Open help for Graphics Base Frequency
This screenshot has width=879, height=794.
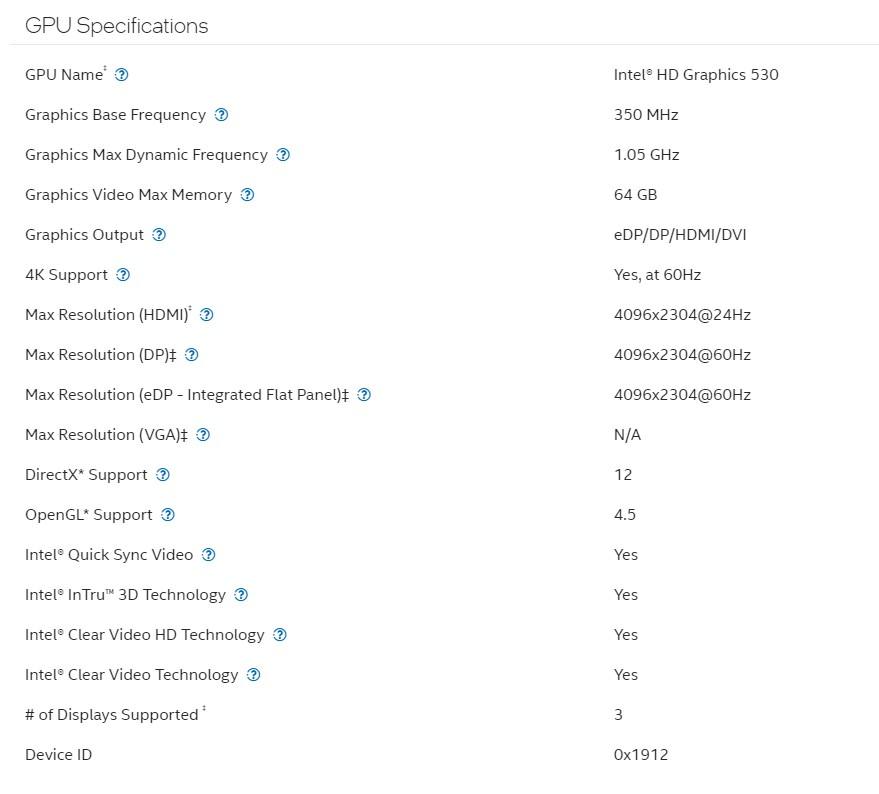click(x=222, y=115)
